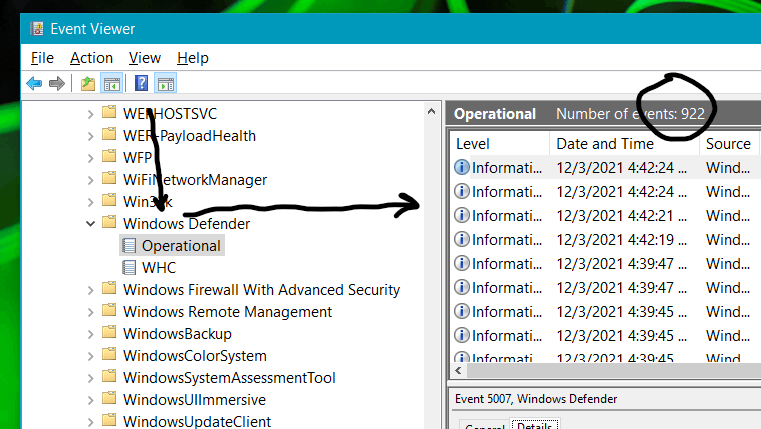The width and height of the screenshot is (761, 429).
Task: Open the Help menu
Action: click(x=193, y=58)
